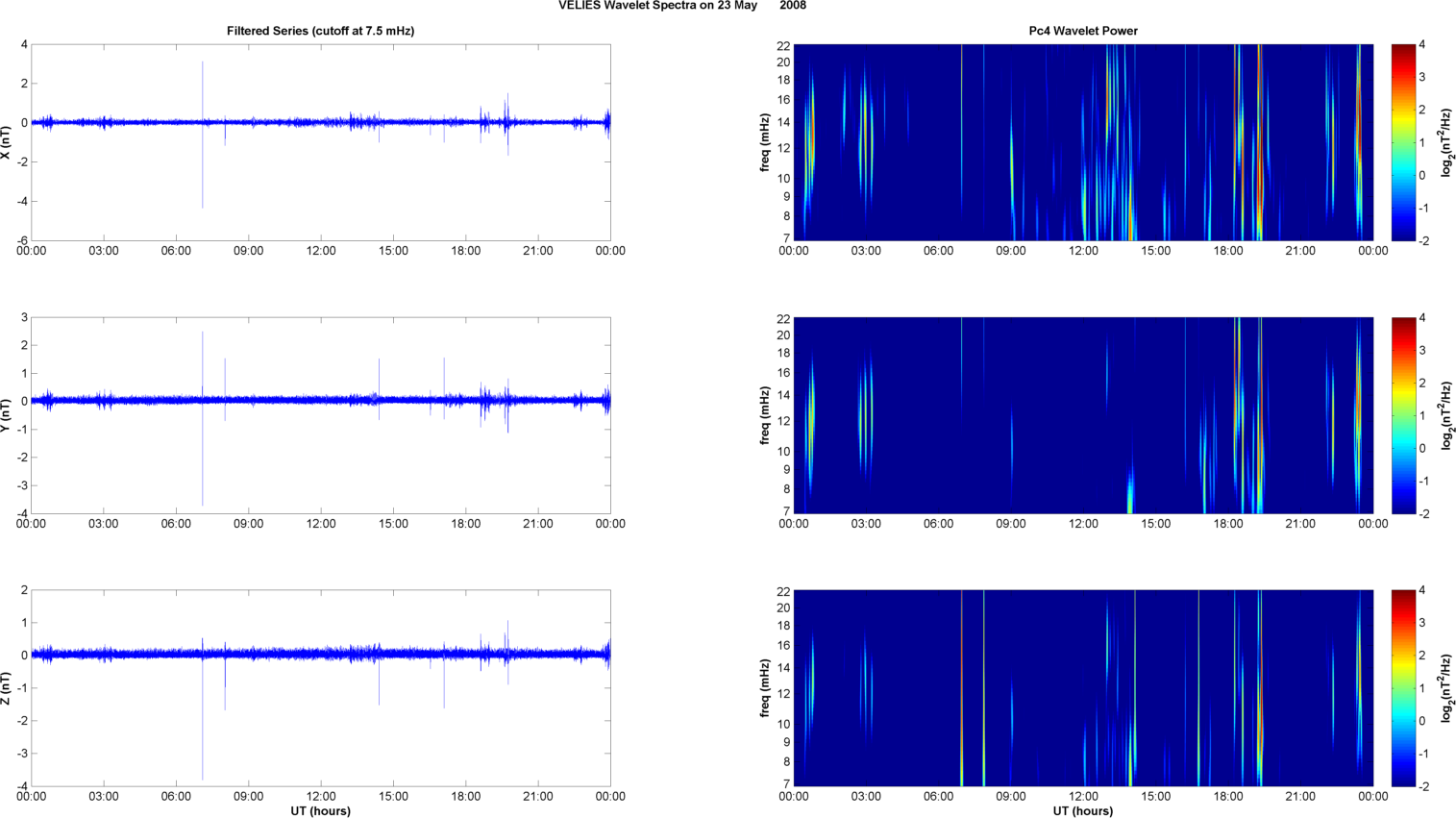This screenshot has width=1456, height=818.
Task: Click the 18:00 tick under Y series plot
Action: coord(466,524)
